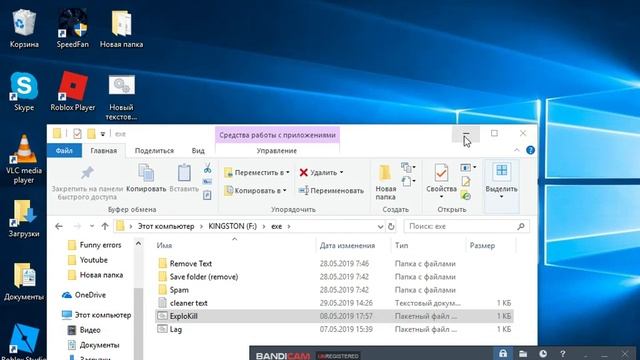This screenshot has height=360, width=640.
Task: Click Bandicam clock timer icon
Action: point(543,354)
